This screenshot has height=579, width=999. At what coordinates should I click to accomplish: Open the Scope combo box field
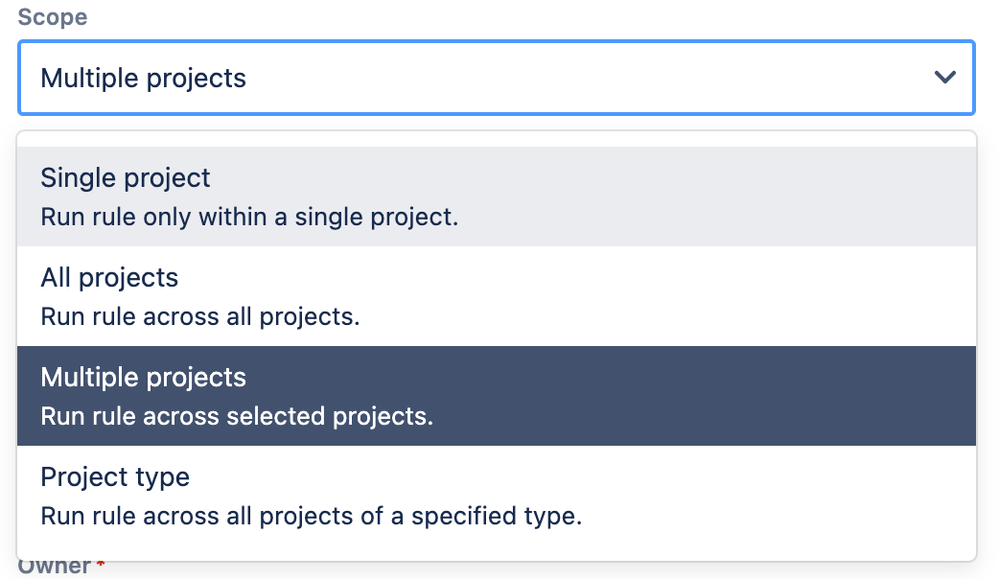(496, 77)
